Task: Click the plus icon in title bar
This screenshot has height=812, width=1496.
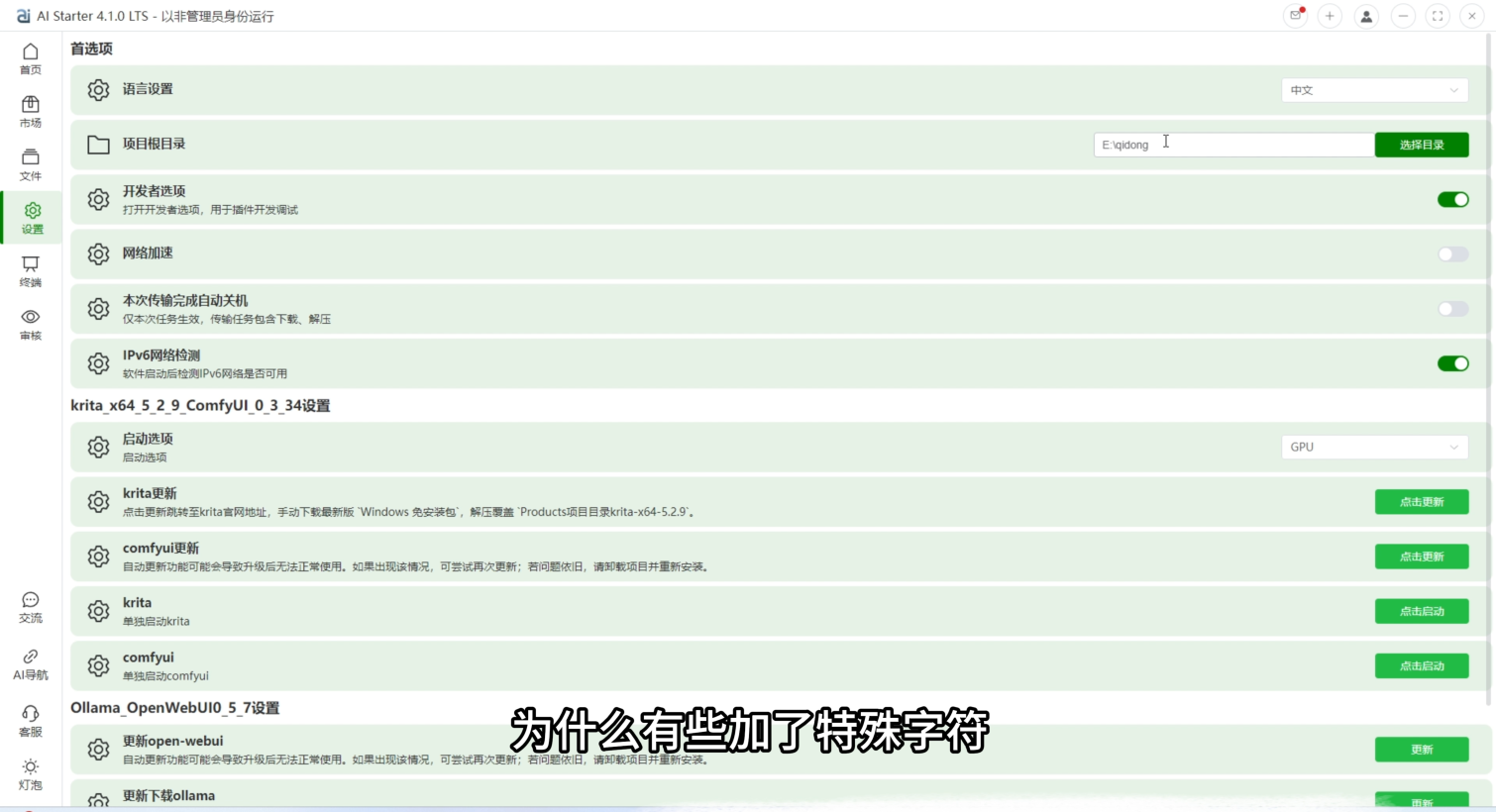Action: click(x=1331, y=16)
